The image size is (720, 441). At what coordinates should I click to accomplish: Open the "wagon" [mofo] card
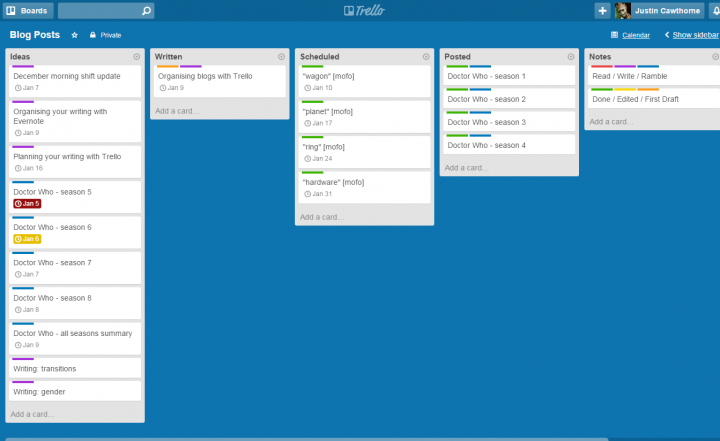pyautogui.click(x=365, y=81)
